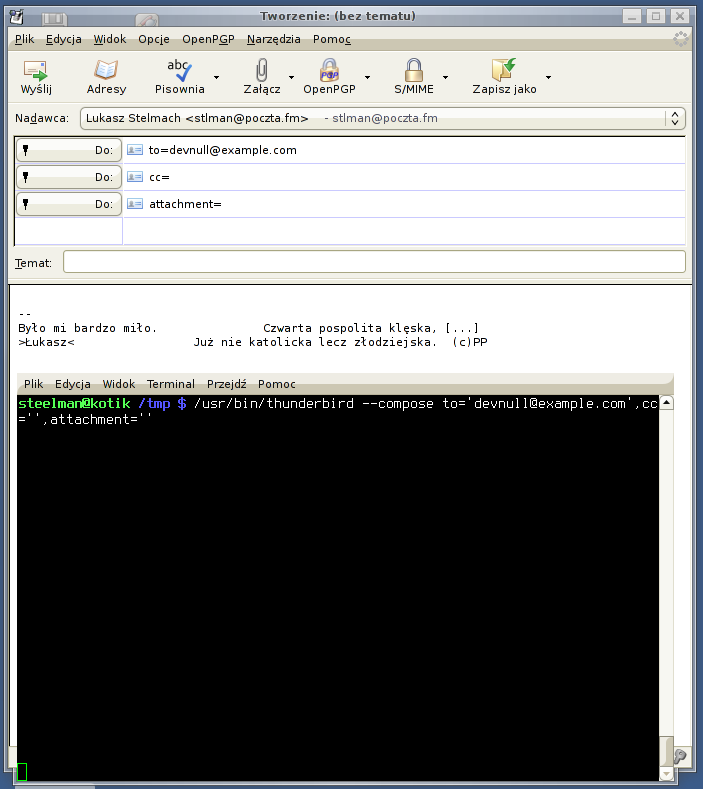This screenshot has height=789, width=703.
Task: Open the terminal window's Edycja menu
Action: (72, 384)
